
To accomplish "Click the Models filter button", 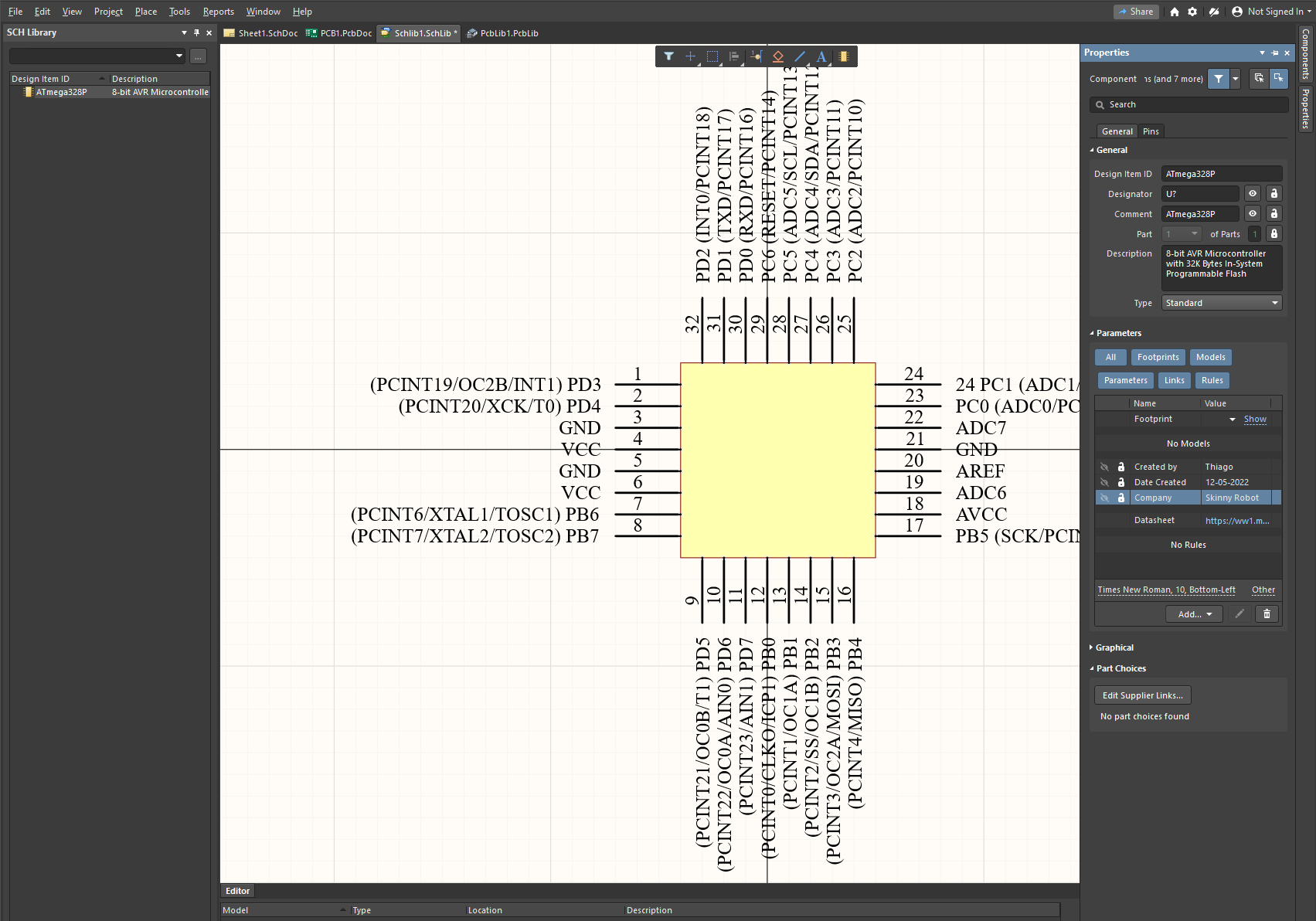I will [1211, 358].
